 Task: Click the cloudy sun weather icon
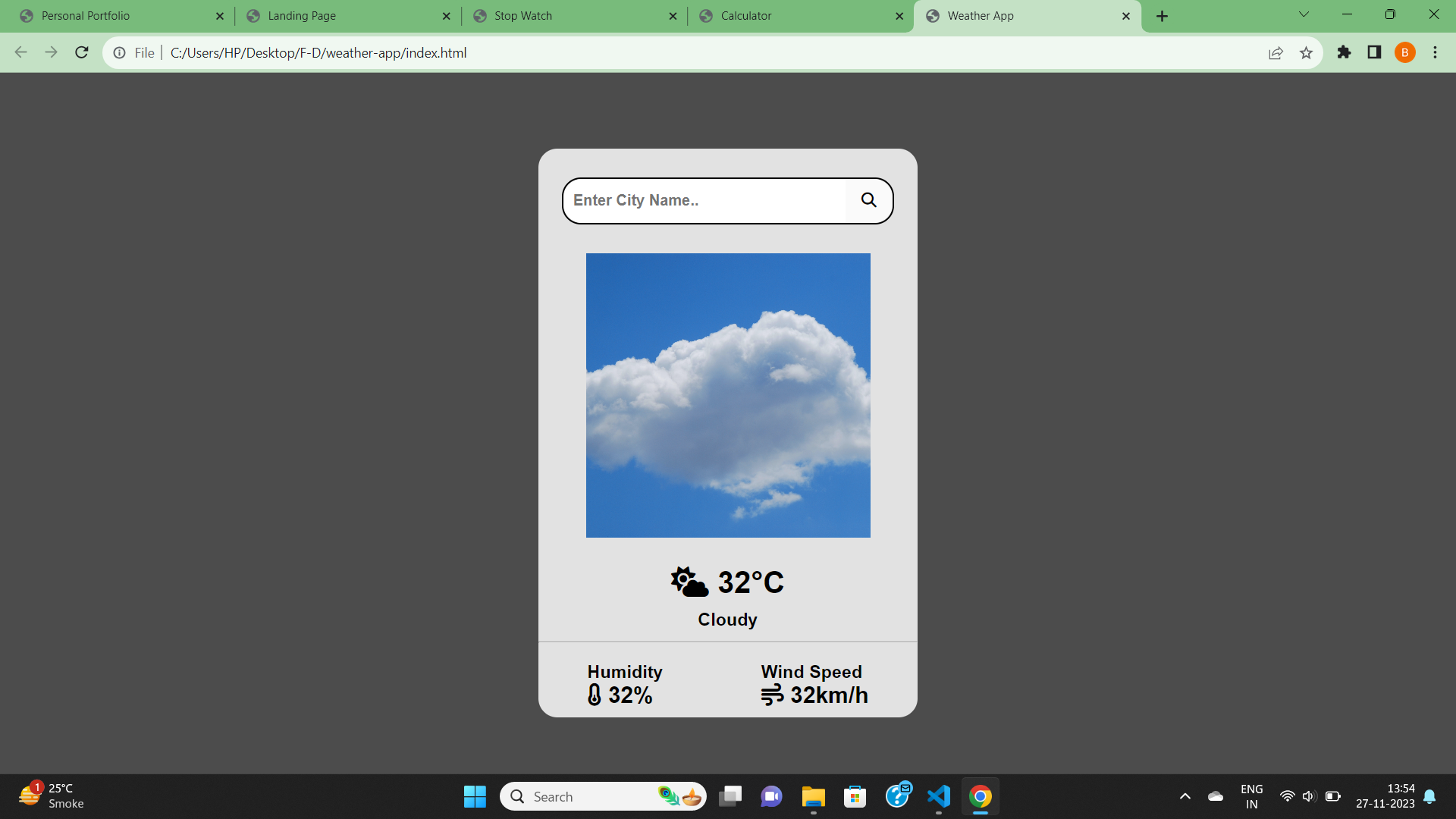(x=689, y=582)
